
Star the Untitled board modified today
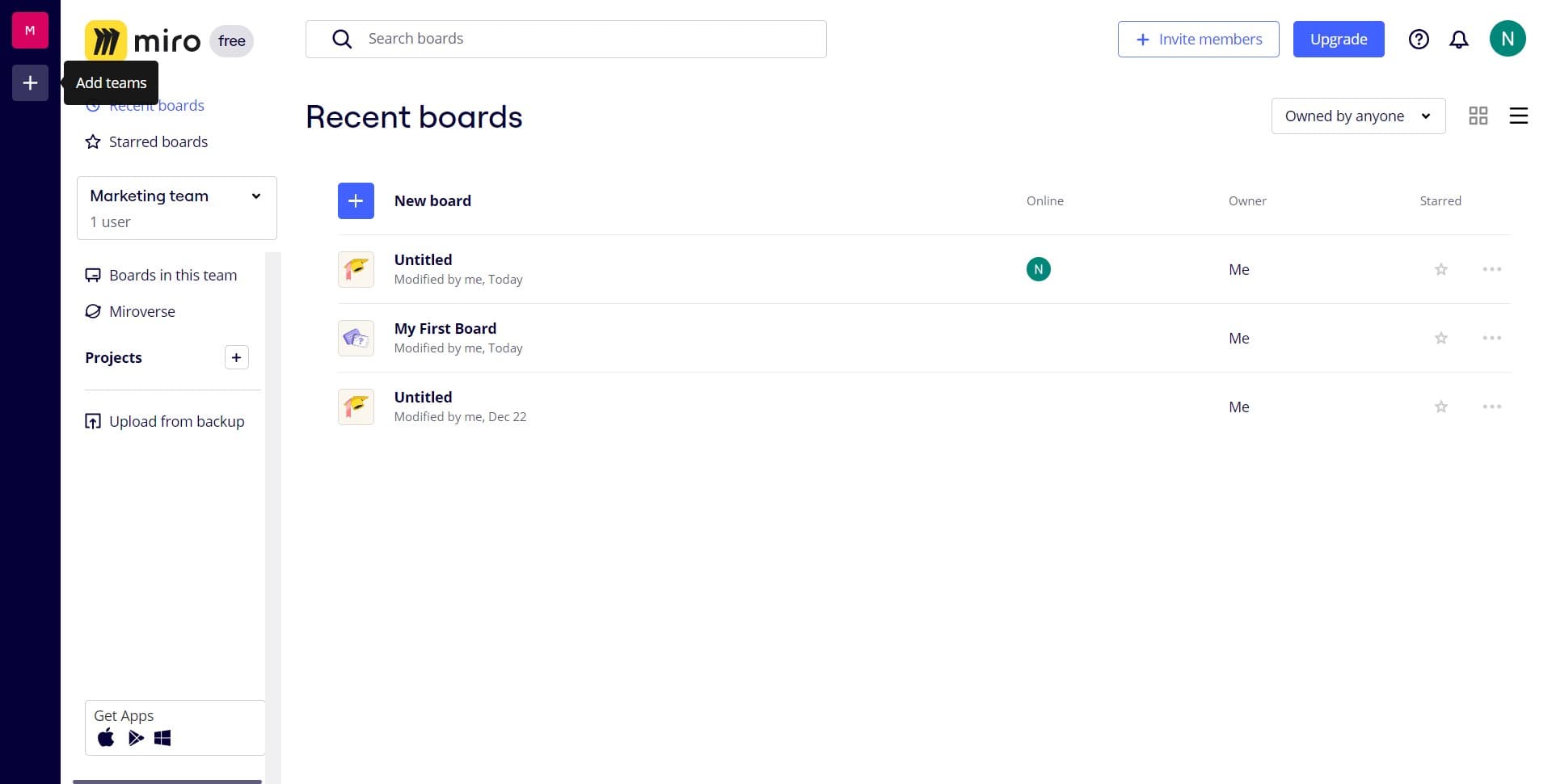1440,269
